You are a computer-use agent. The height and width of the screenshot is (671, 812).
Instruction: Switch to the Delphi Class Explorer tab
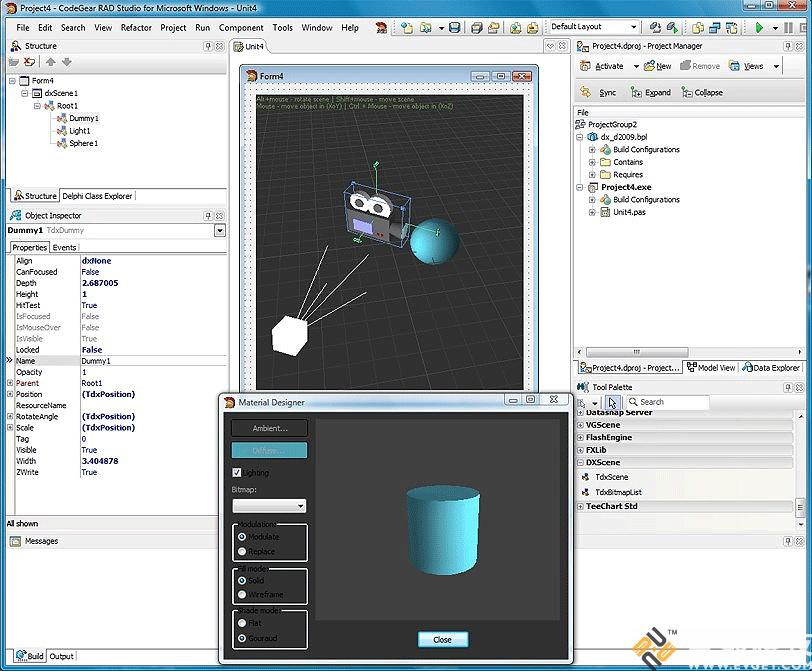(97, 196)
